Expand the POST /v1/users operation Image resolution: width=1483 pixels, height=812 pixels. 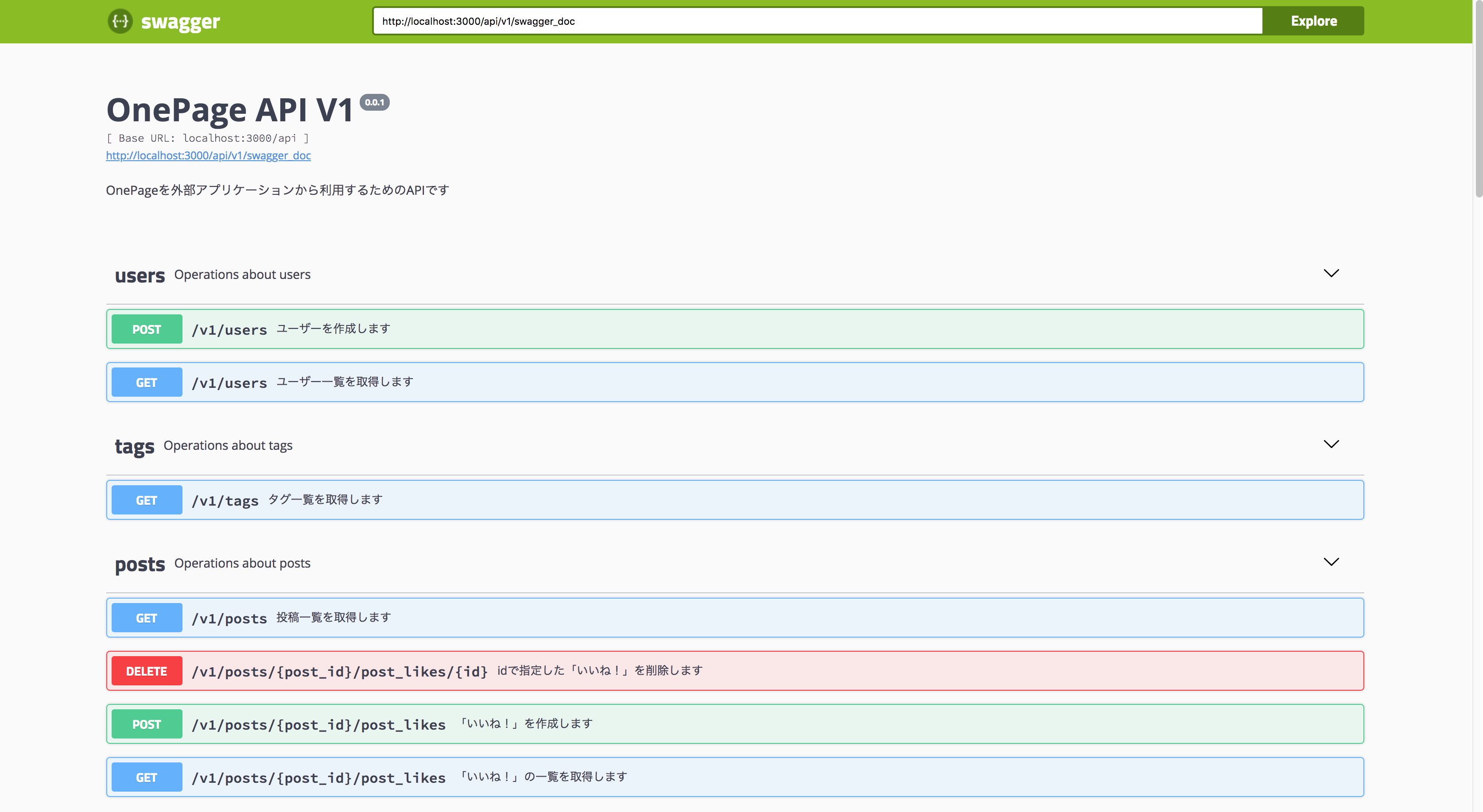(x=734, y=329)
